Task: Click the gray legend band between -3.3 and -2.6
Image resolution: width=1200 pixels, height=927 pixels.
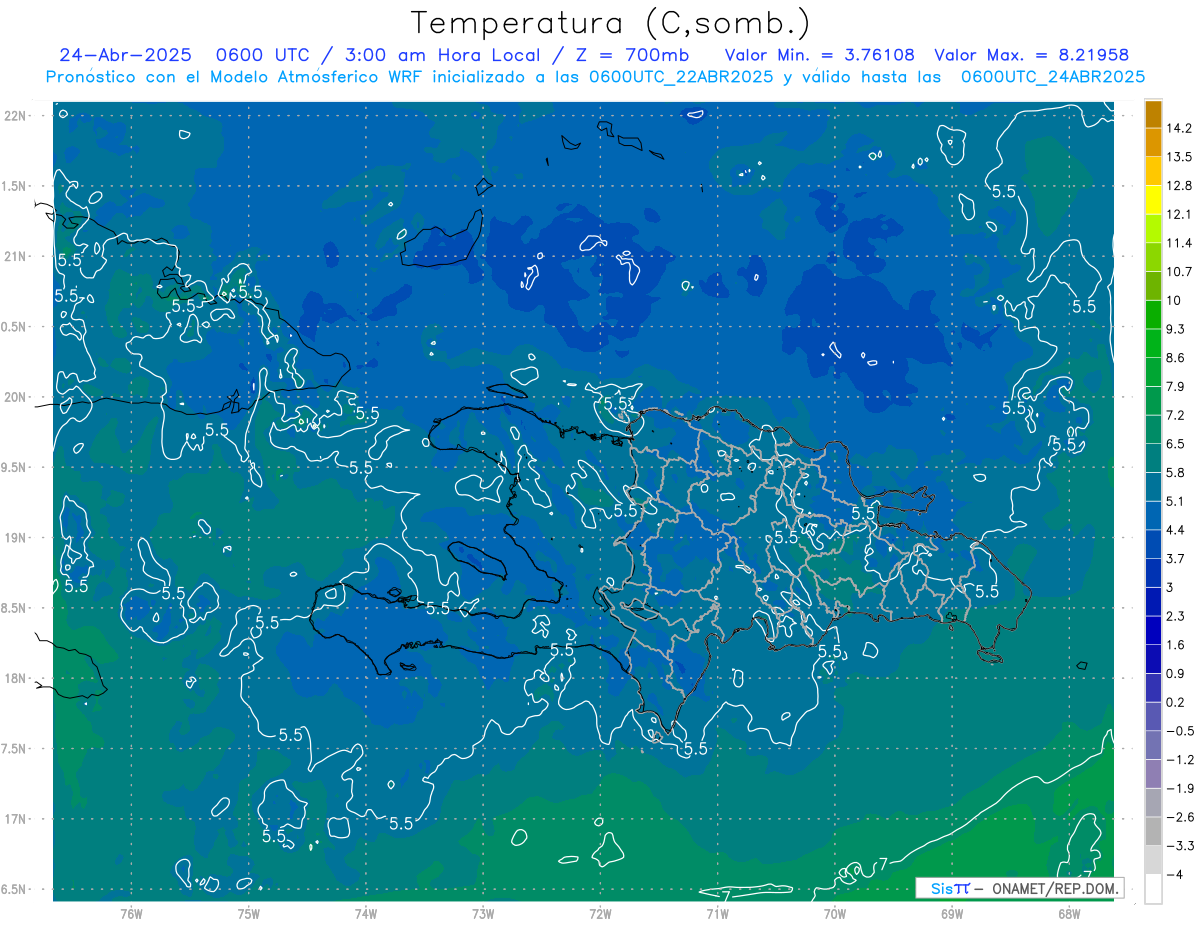Action: pyautogui.click(x=1153, y=832)
